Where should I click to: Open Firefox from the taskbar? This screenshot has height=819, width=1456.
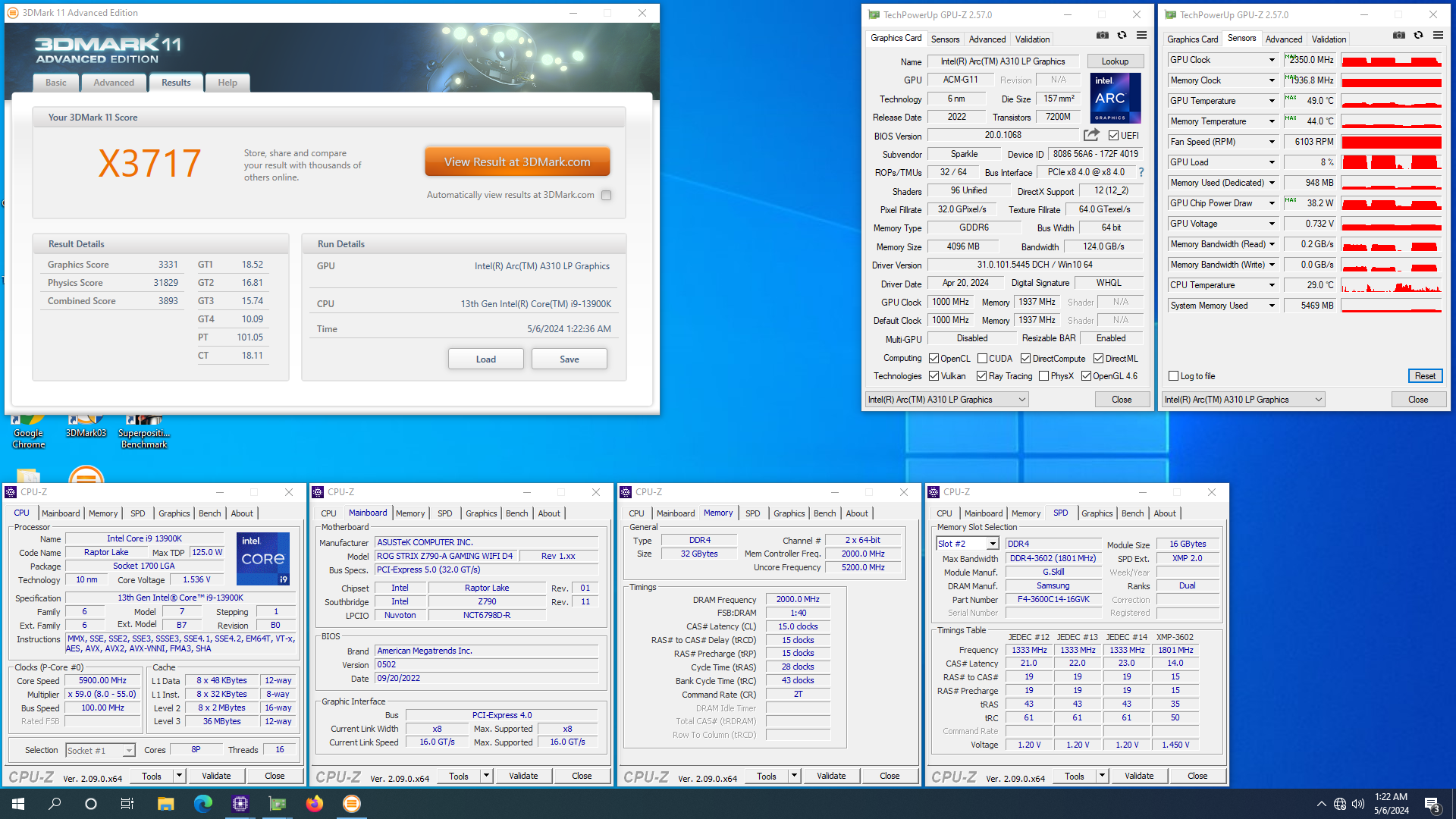[315, 804]
